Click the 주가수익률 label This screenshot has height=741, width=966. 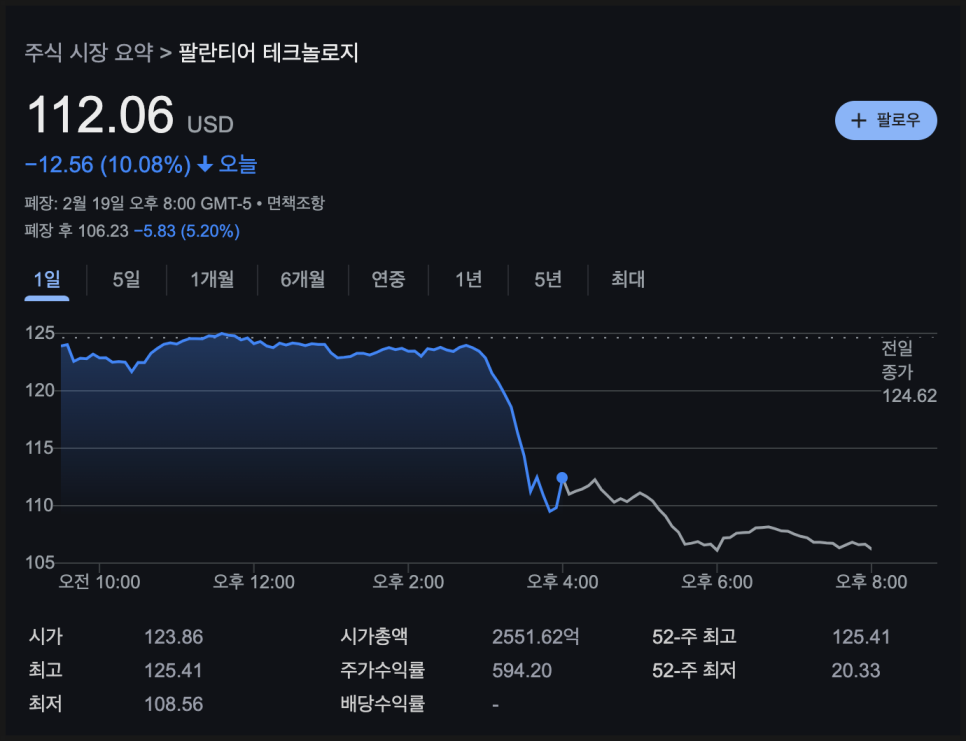(383, 670)
